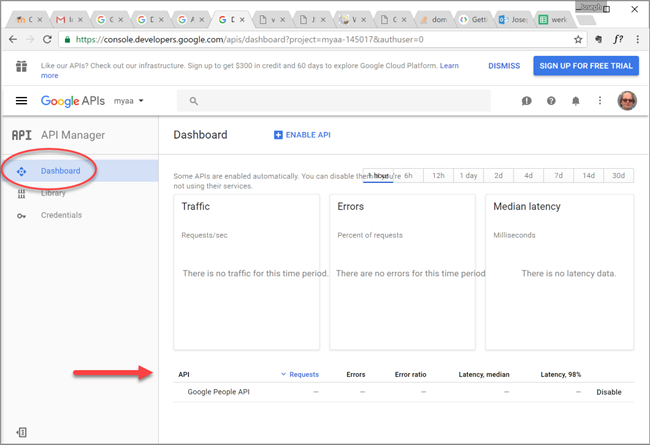Bookmark page with the star icon
This screenshot has height=445, width=650.
[578, 39]
